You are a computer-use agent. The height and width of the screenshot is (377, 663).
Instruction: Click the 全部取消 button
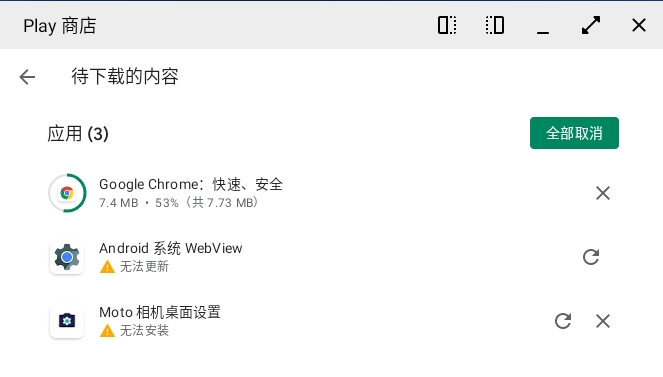coord(574,133)
